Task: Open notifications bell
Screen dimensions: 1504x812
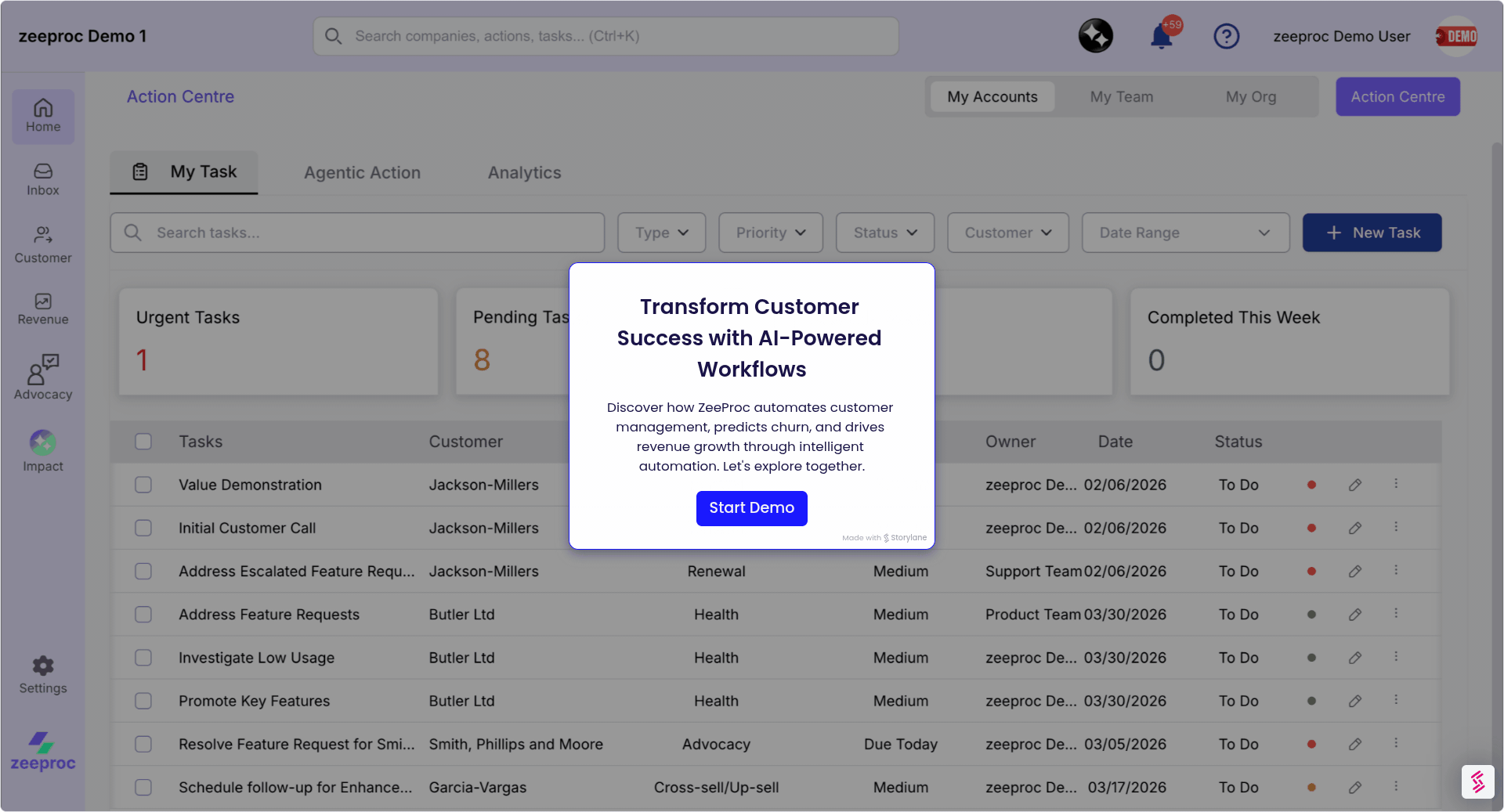Action: click(1162, 36)
